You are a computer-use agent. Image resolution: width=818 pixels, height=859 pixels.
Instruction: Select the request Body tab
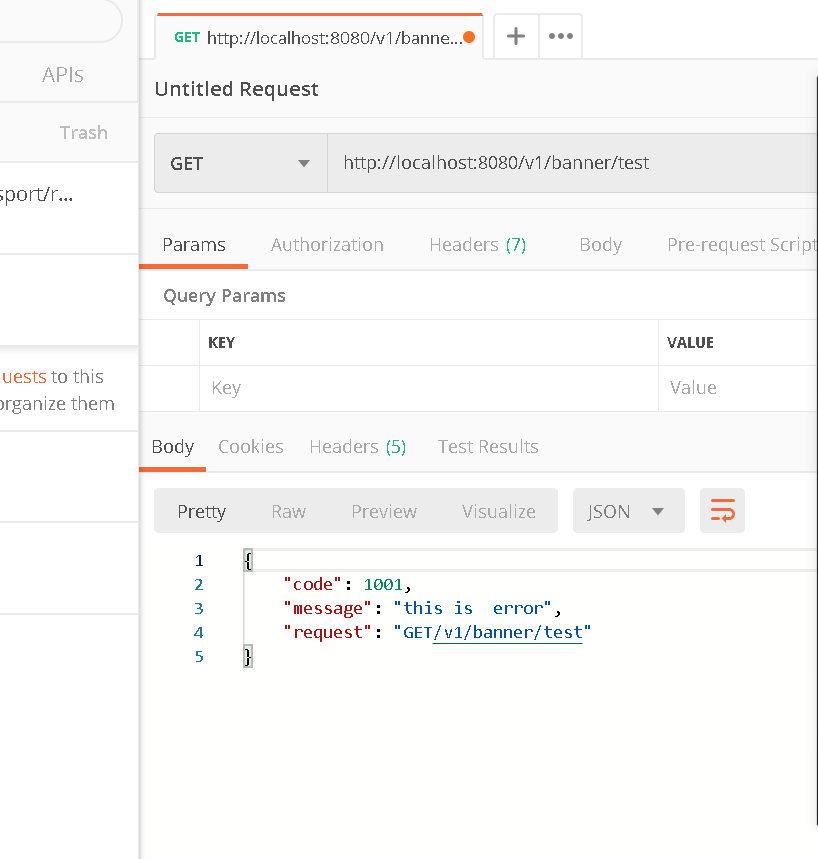[x=600, y=245]
